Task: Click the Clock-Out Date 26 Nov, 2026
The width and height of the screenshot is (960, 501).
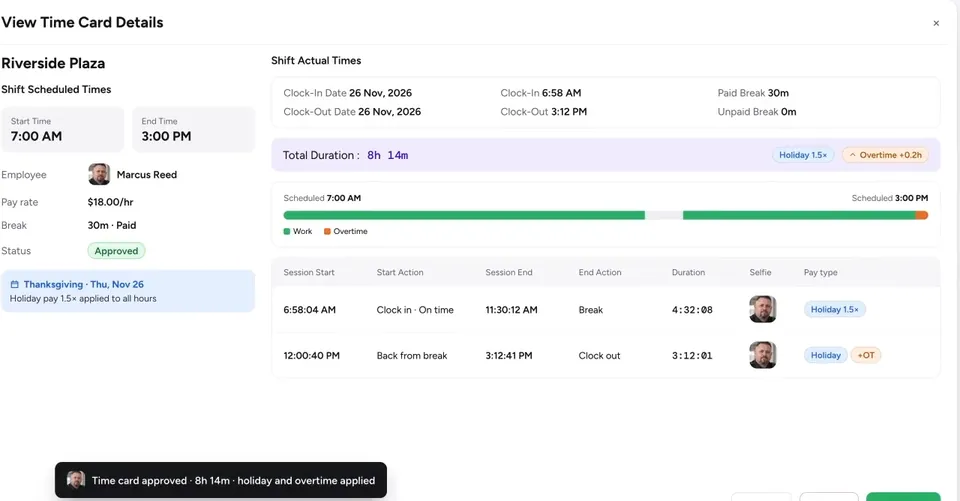Action: (x=389, y=112)
